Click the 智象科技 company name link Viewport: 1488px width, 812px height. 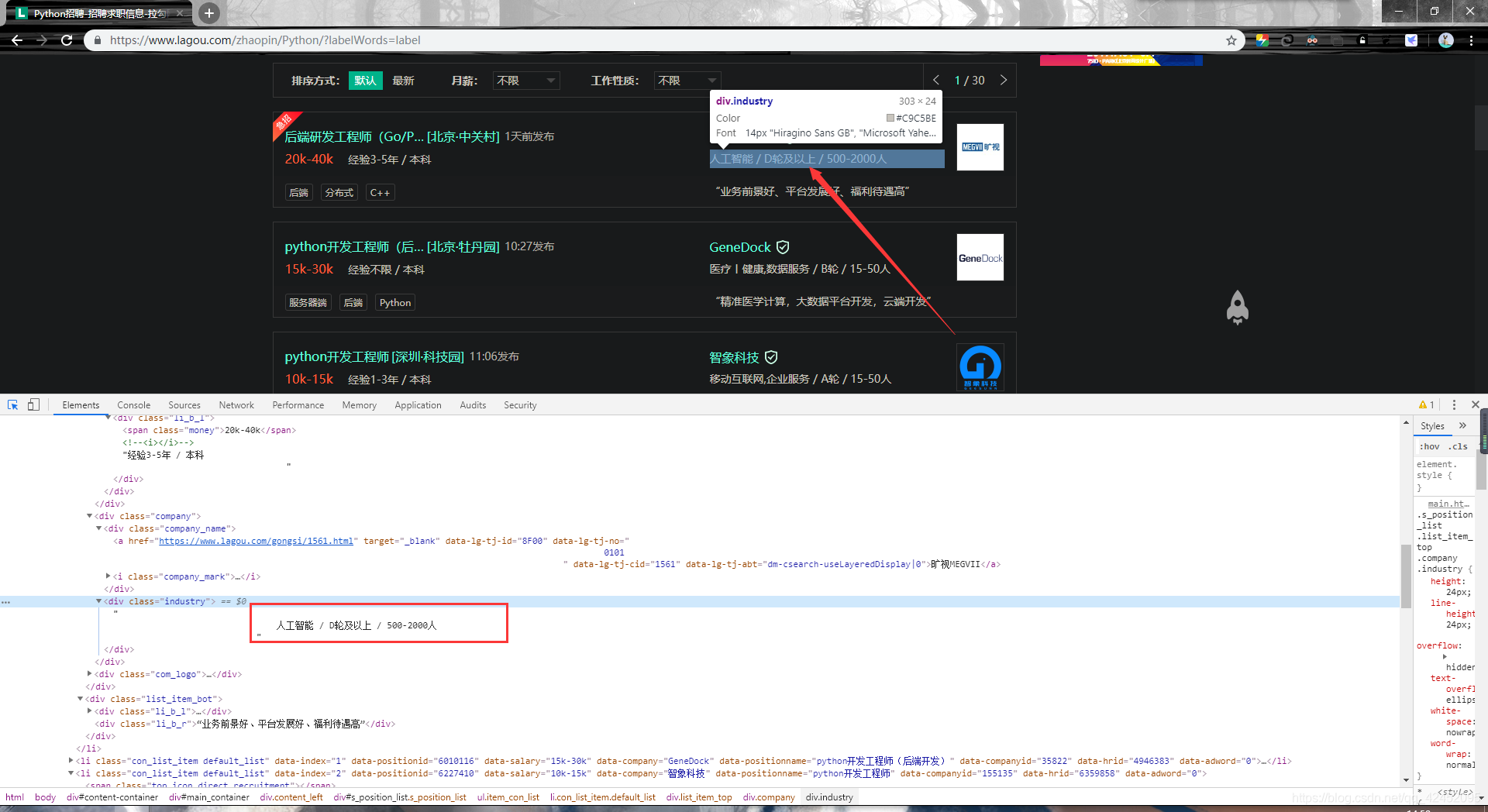[734, 357]
